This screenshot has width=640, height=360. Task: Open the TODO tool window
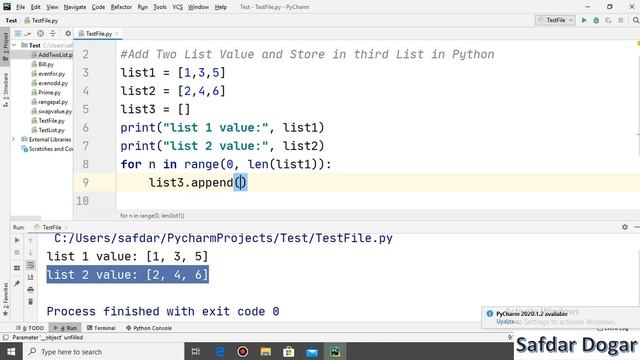pyautogui.click(x=31, y=328)
